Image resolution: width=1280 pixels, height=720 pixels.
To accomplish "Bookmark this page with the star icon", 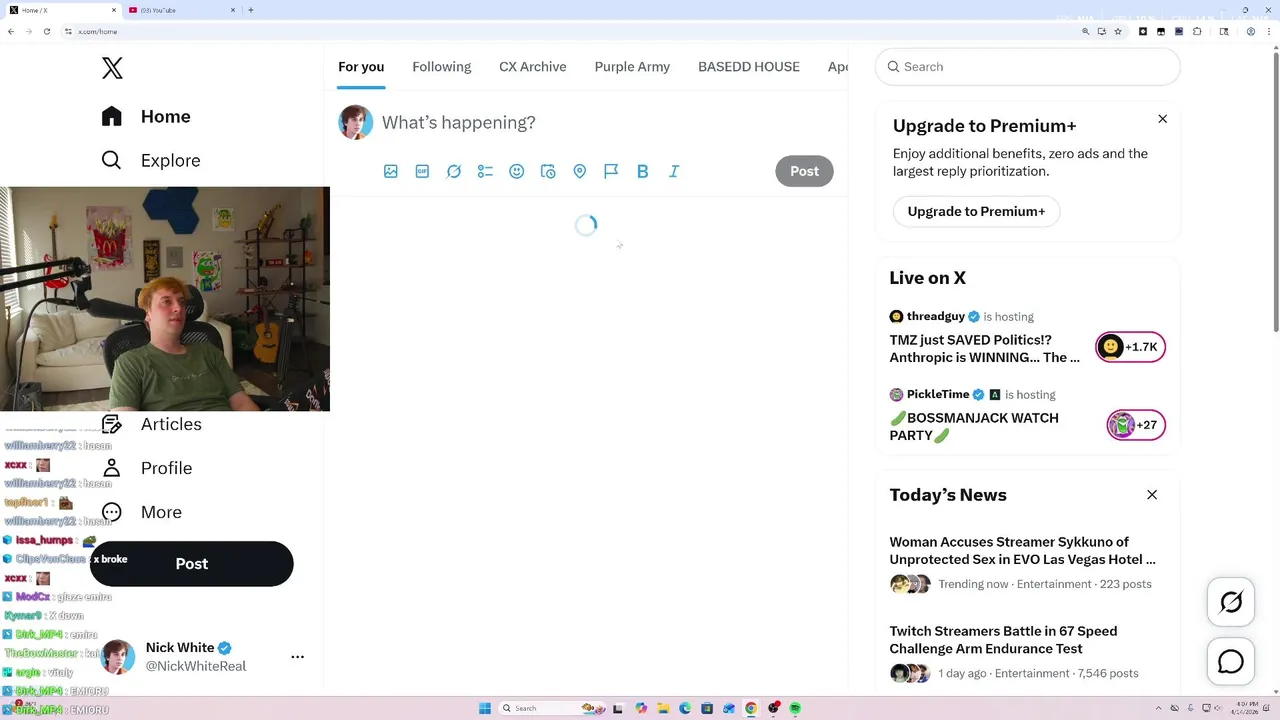I will [x=1118, y=31].
